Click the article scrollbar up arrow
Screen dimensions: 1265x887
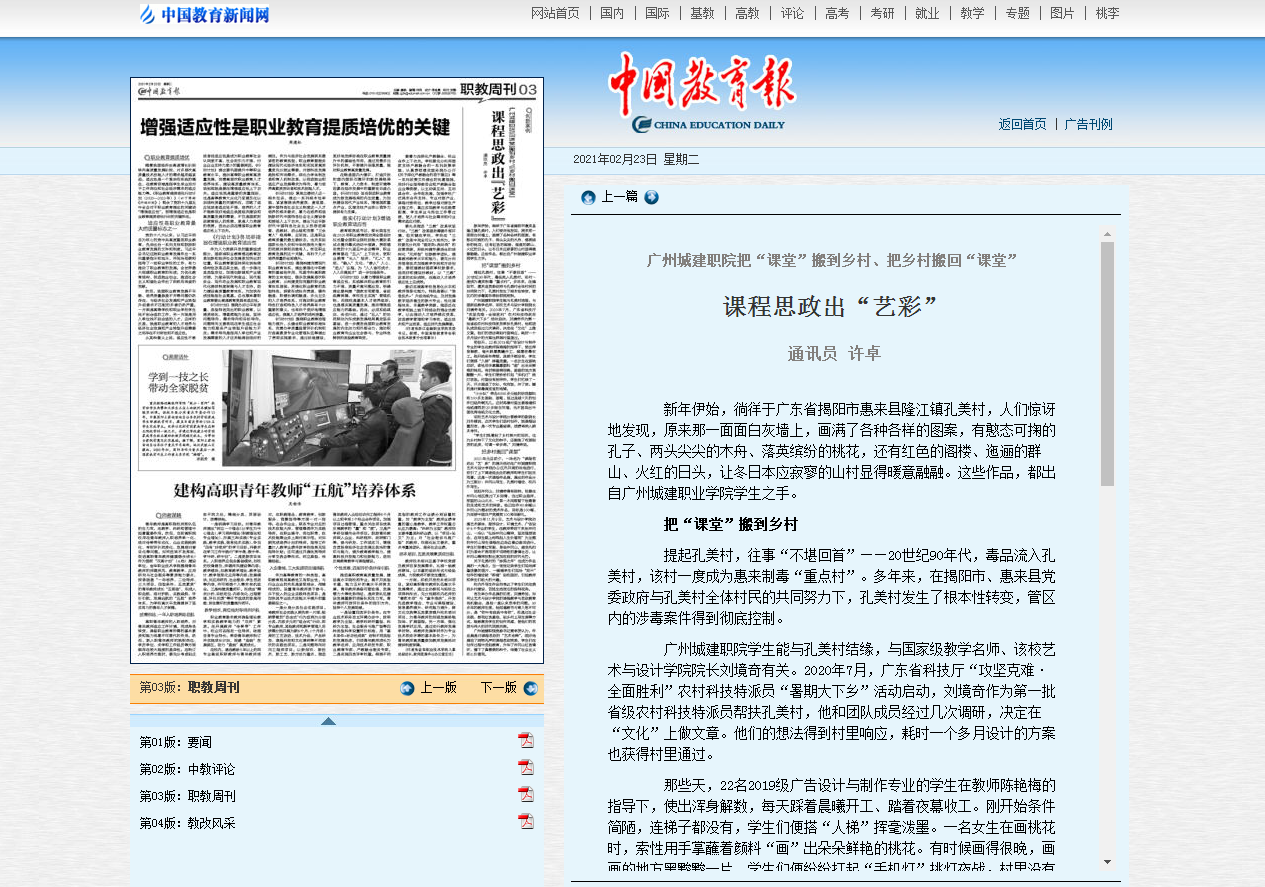[x=1107, y=235]
